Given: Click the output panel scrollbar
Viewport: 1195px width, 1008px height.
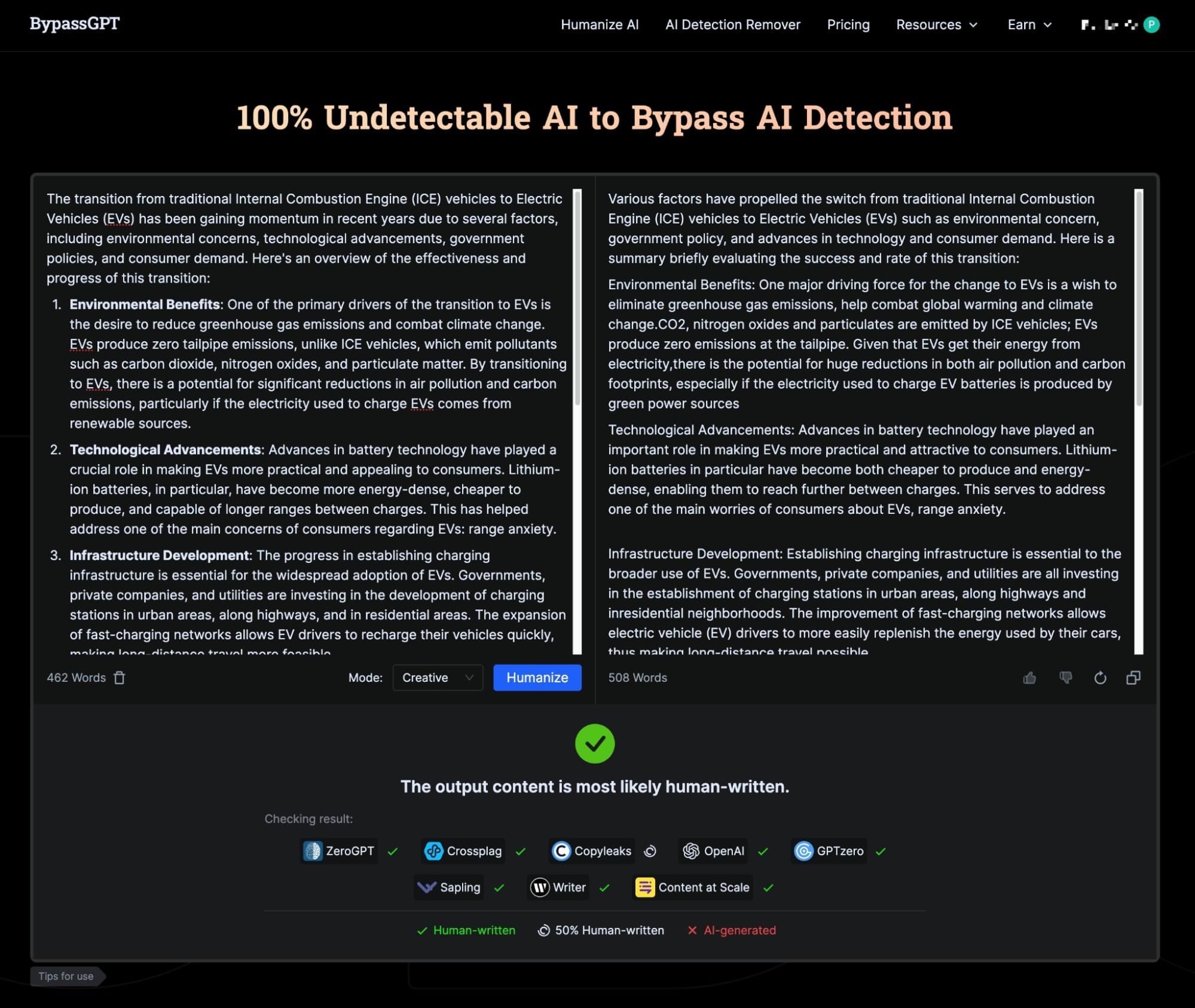Looking at the screenshot, I should pos(1139,299).
